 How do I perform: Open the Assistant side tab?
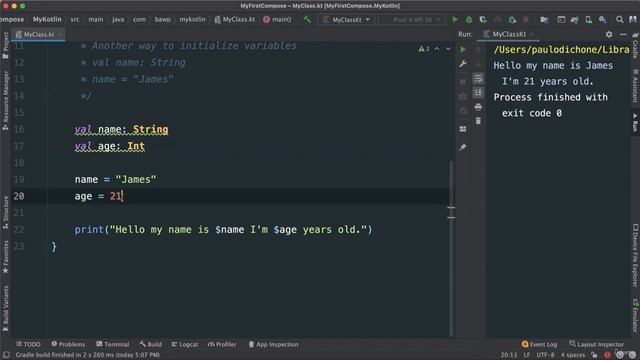[x=635, y=86]
